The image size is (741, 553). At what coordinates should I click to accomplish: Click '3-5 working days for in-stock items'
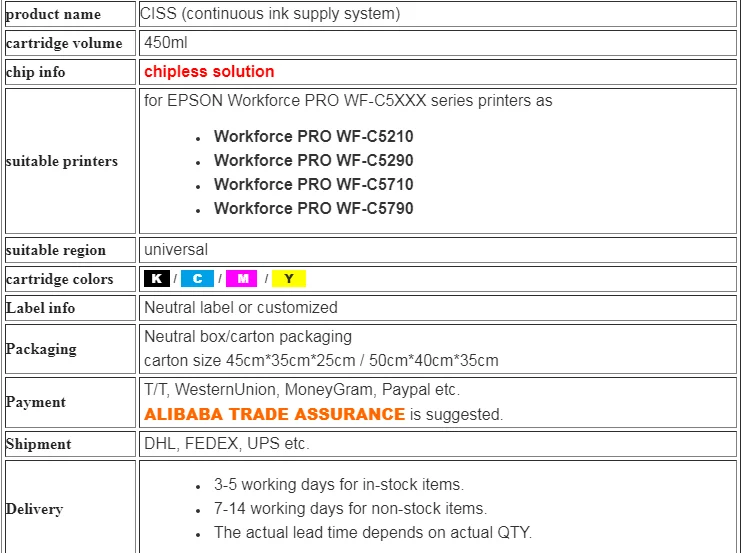pyautogui.click(x=338, y=485)
